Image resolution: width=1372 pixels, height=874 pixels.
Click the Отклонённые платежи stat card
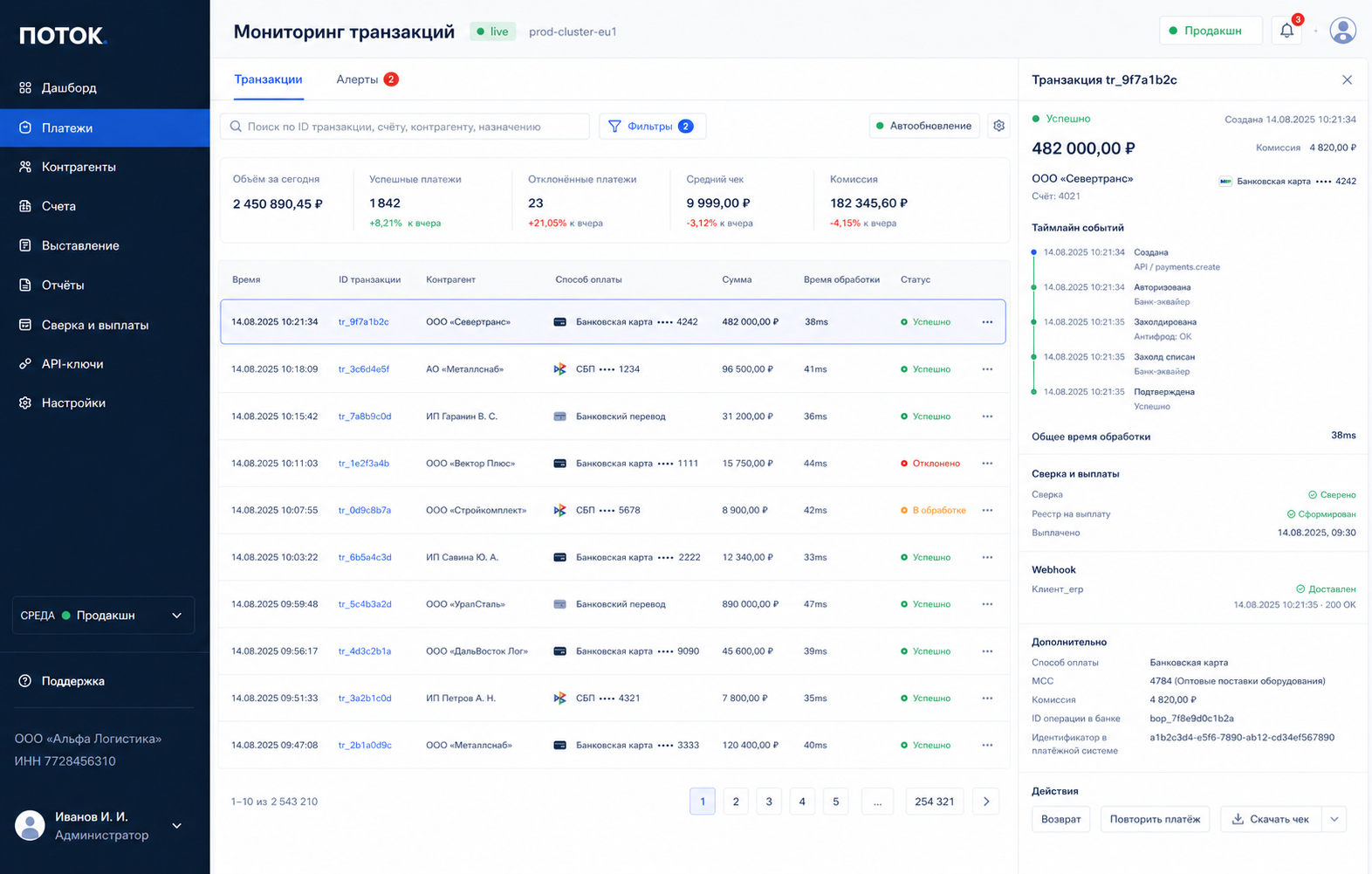(590, 201)
